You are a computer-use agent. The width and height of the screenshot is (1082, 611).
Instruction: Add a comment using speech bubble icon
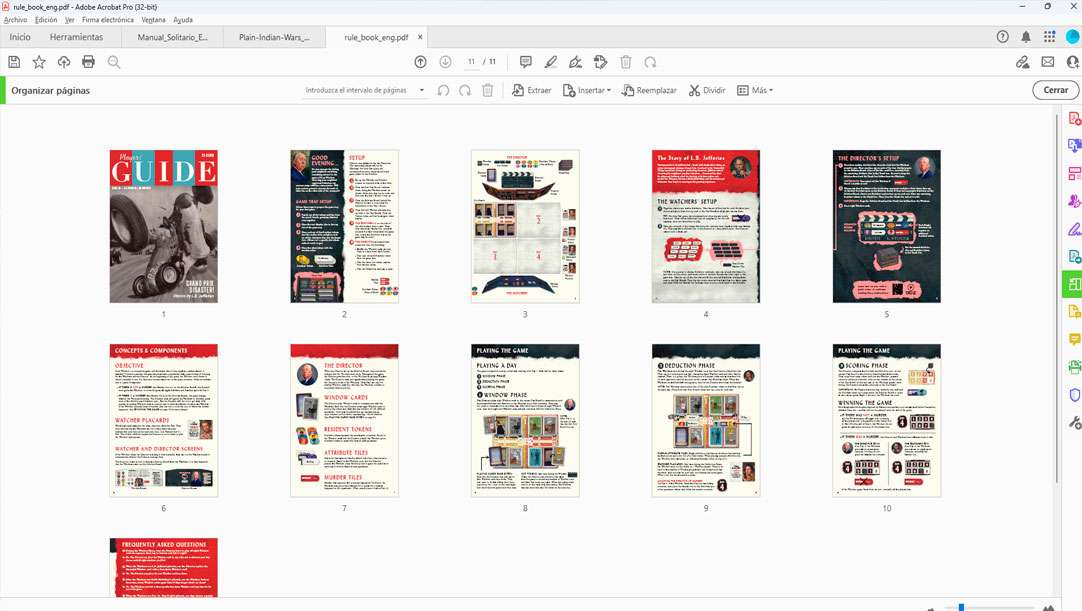[x=526, y=62]
